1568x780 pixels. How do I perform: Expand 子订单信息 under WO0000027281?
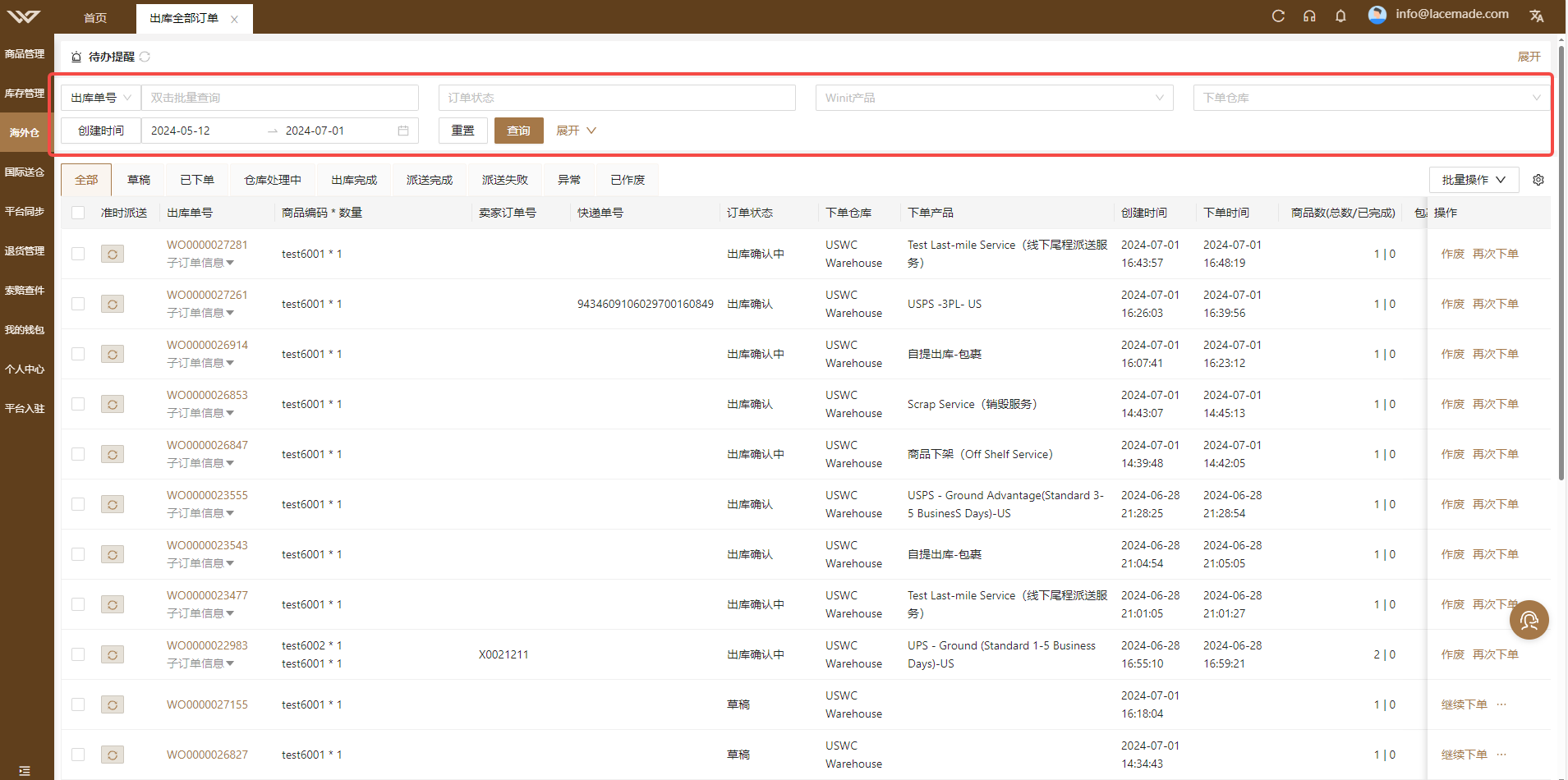[200, 263]
